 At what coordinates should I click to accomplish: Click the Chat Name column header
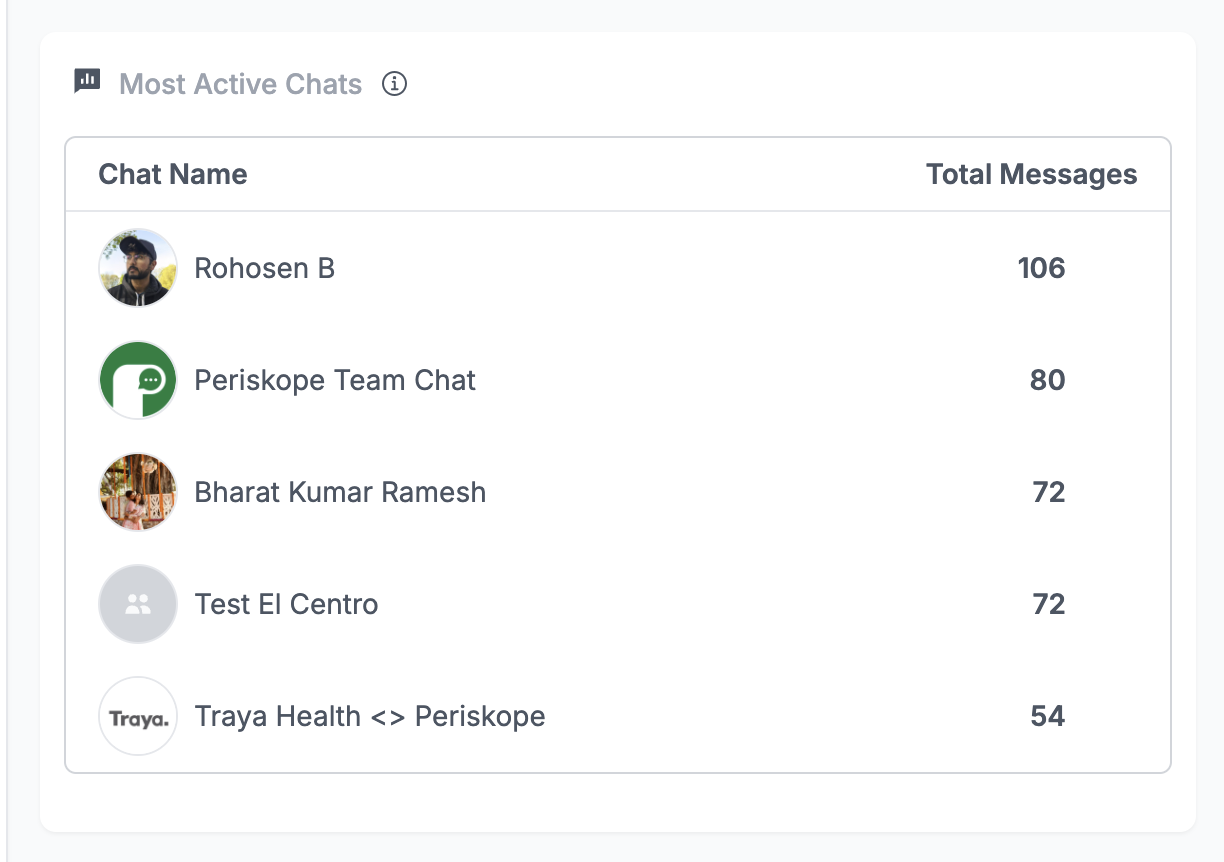(172, 174)
